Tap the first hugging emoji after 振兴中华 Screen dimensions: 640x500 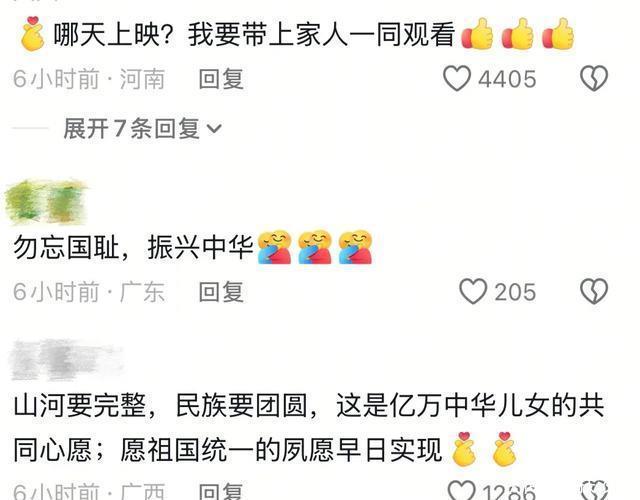[274, 247]
